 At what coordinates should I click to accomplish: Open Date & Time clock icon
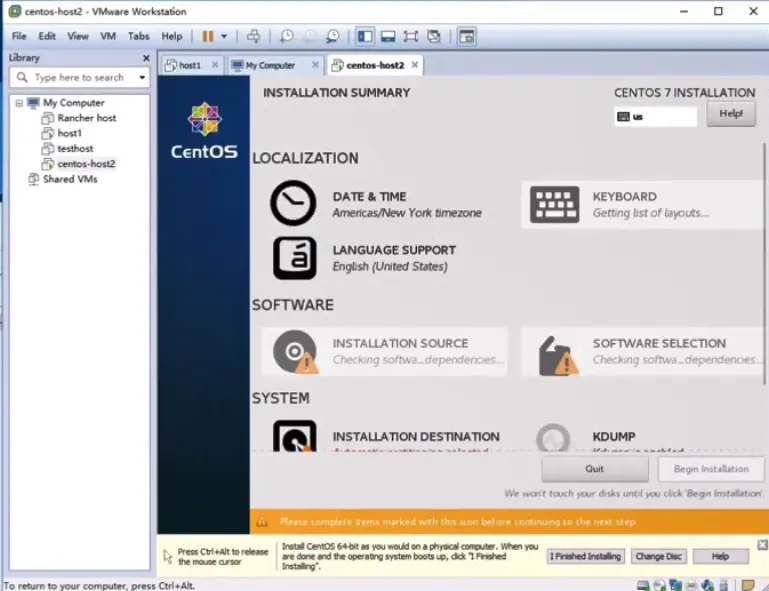(x=293, y=203)
